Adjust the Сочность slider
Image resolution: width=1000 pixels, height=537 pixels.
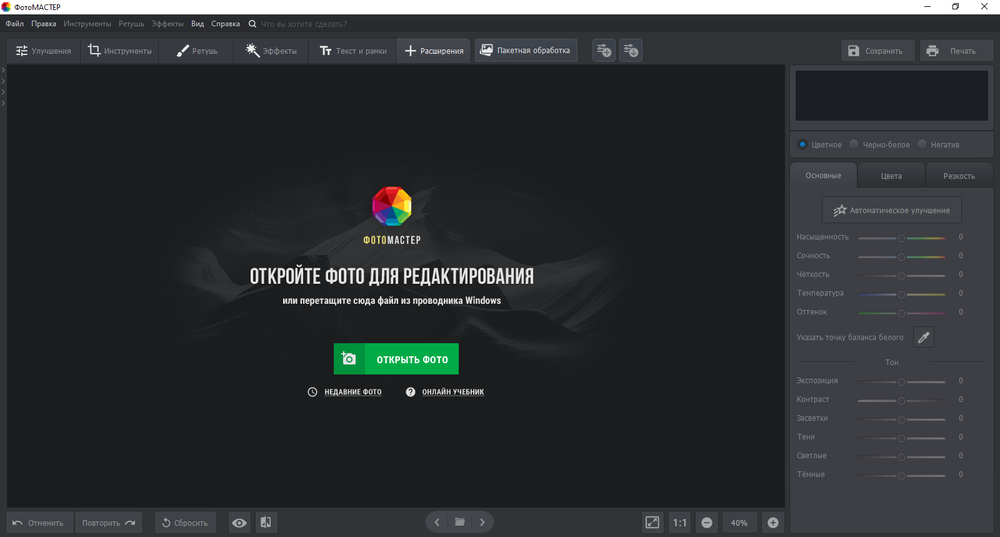[x=901, y=256]
